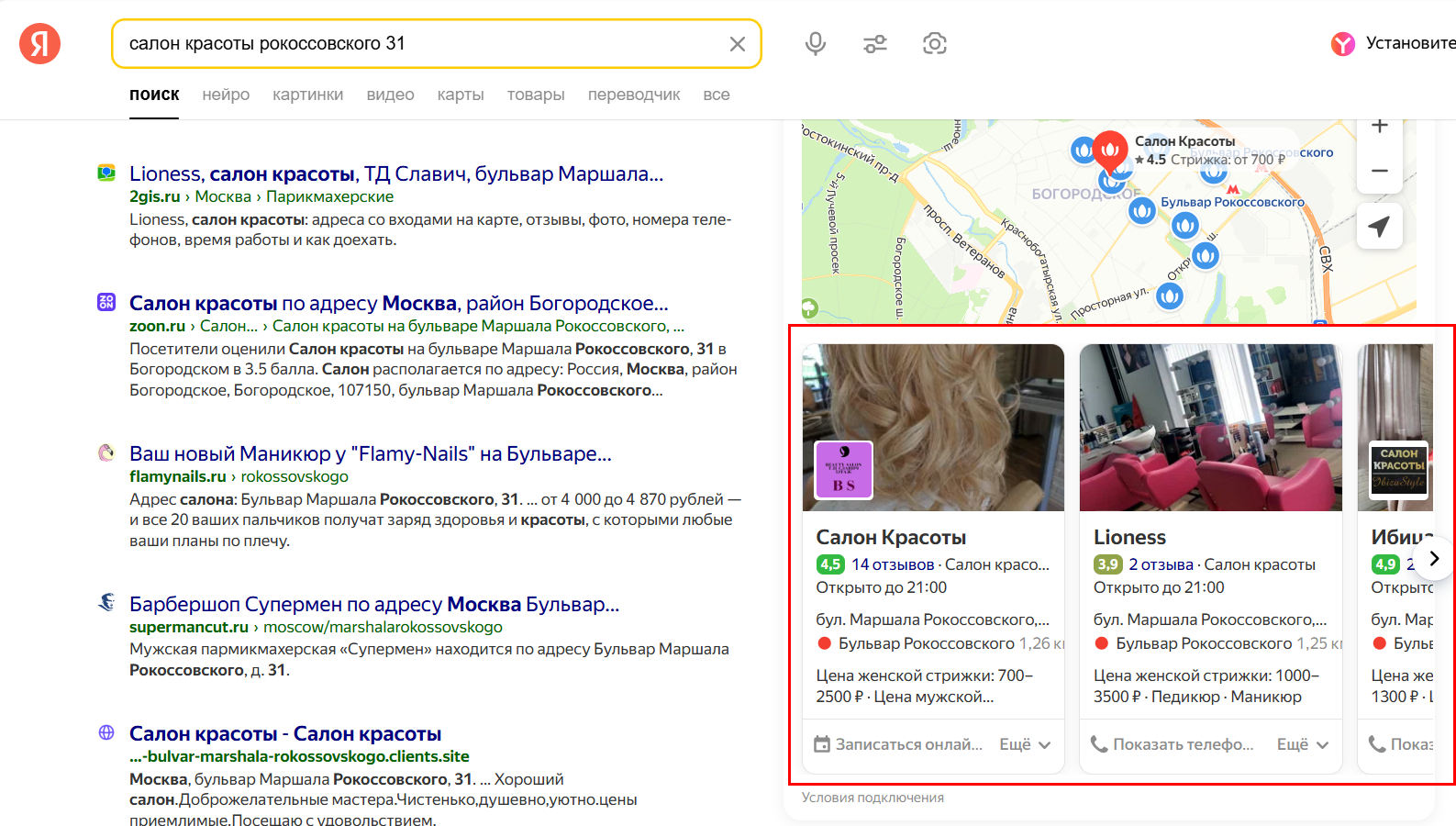Zoom in on the map
This screenshot has width=1456, height=826.
(1379, 127)
